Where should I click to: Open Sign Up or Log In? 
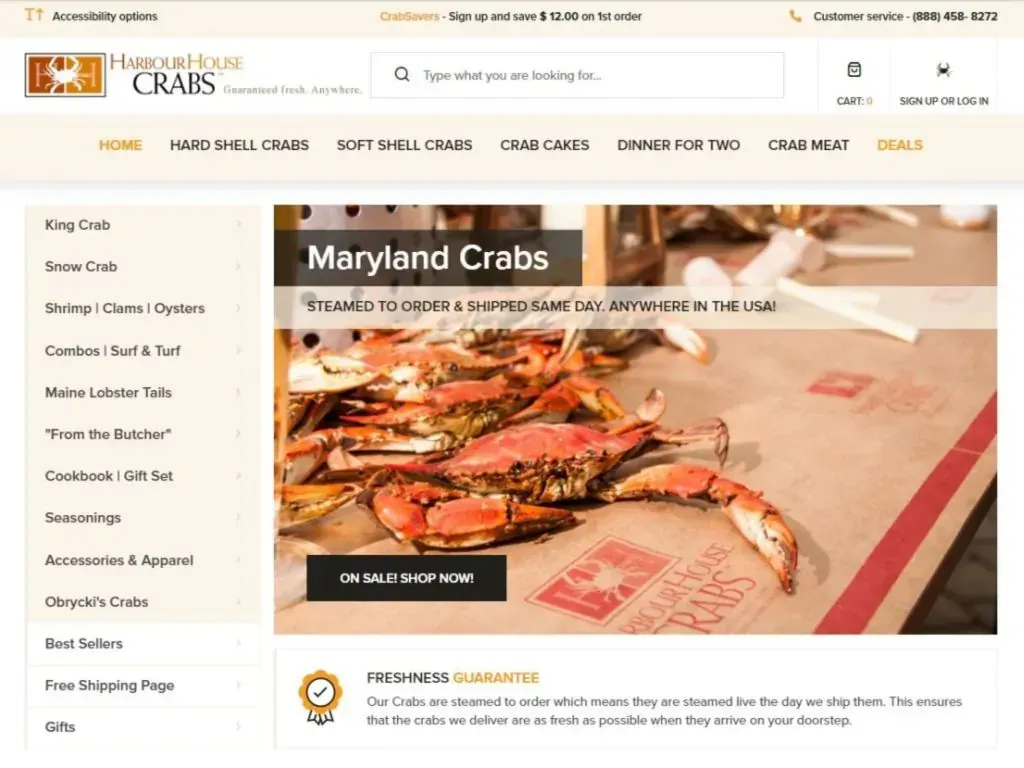[944, 101]
